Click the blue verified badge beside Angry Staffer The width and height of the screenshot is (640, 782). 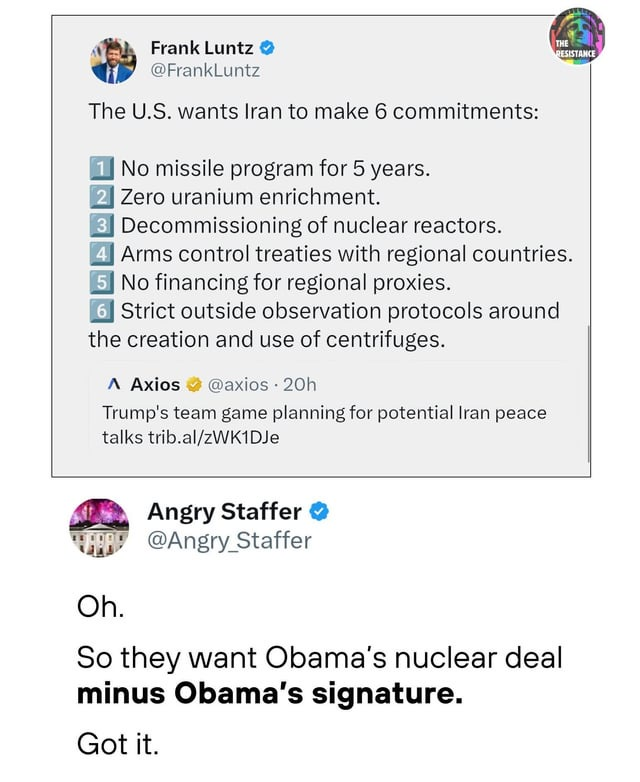coord(319,512)
